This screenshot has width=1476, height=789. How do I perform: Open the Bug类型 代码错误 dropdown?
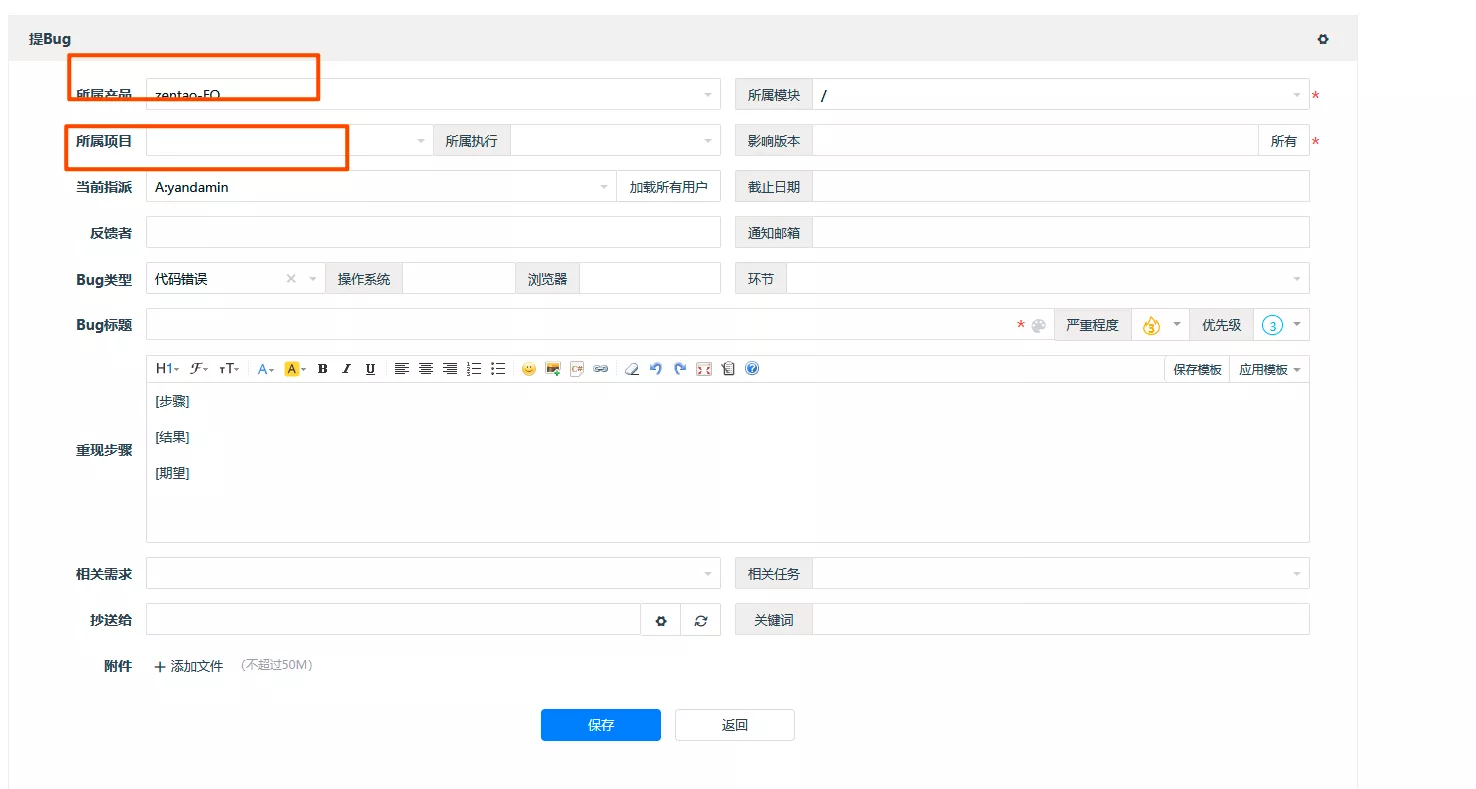pyautogui.click(x=236, y=279)
